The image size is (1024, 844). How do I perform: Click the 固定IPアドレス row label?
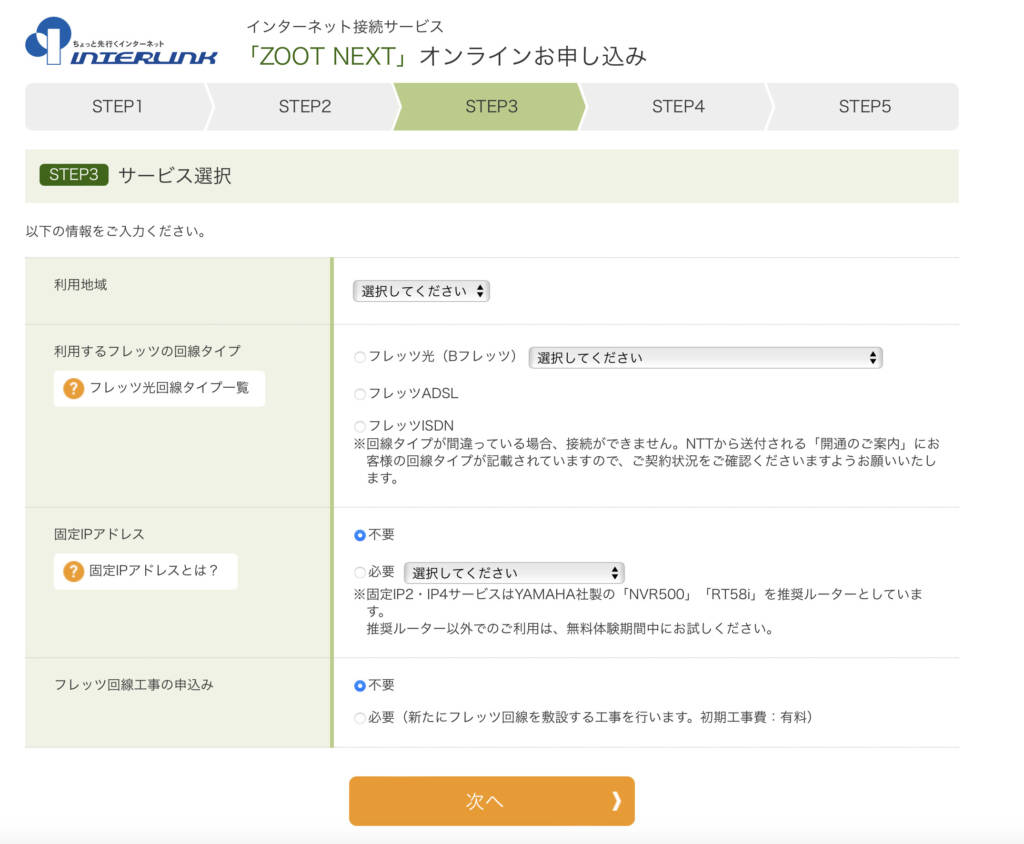pyautogui.click(x=99, y=534)
